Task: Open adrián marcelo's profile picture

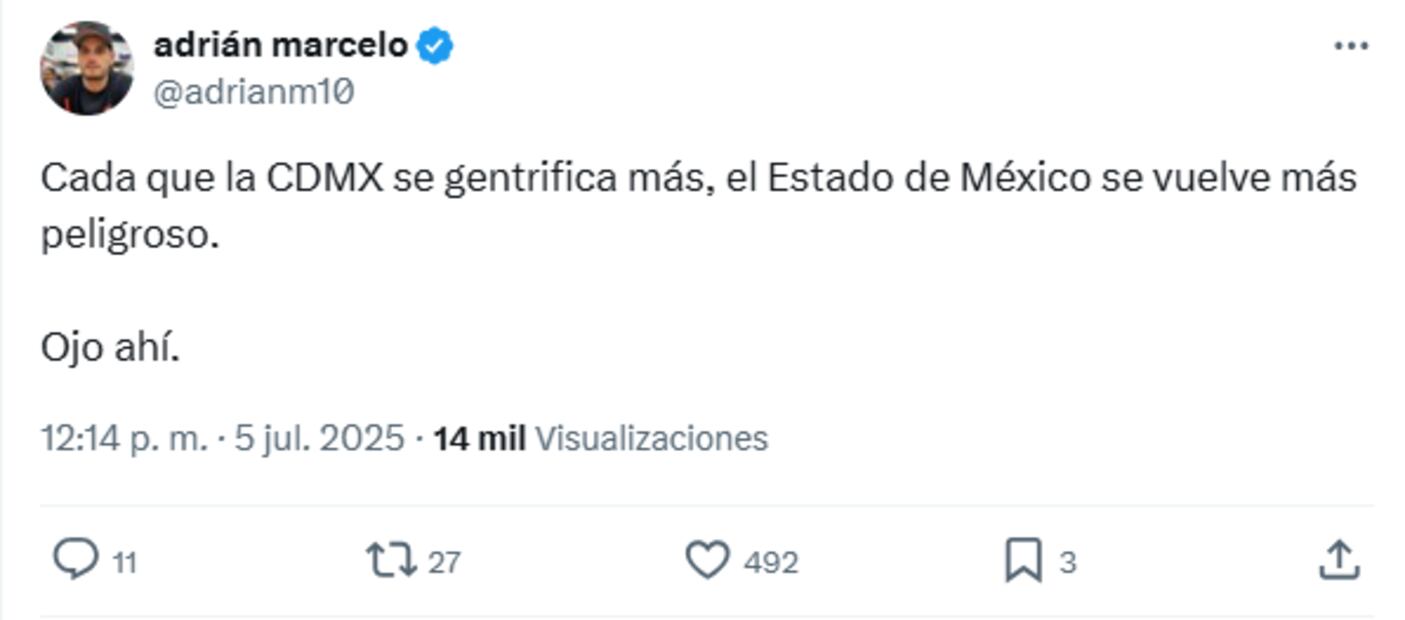Action: pos(86,68)
